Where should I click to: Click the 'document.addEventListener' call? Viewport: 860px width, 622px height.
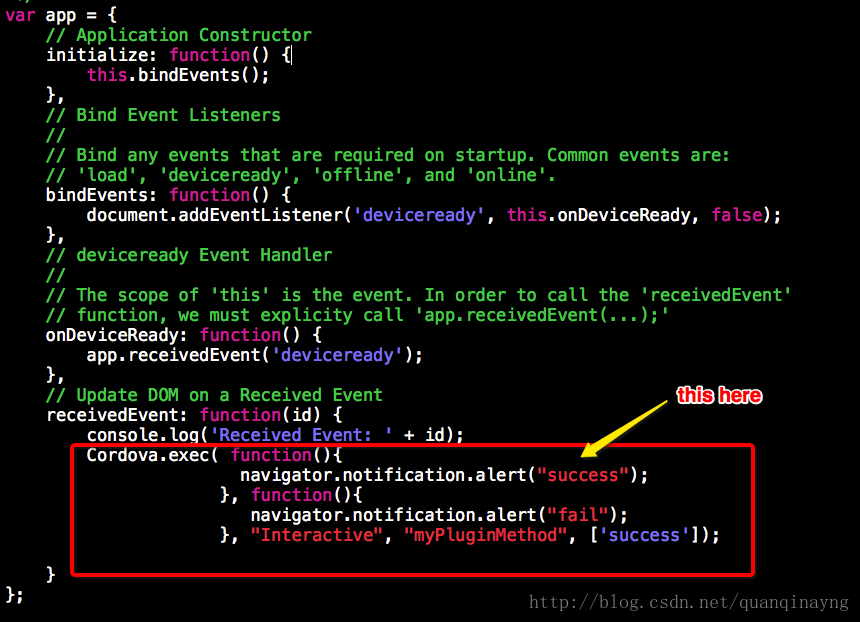coord(434,215)
